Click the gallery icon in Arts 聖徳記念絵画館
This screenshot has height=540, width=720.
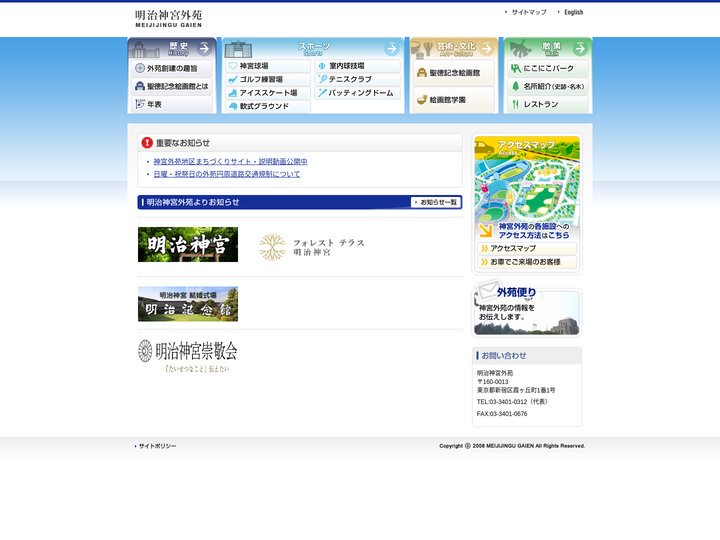coord(422,73)
